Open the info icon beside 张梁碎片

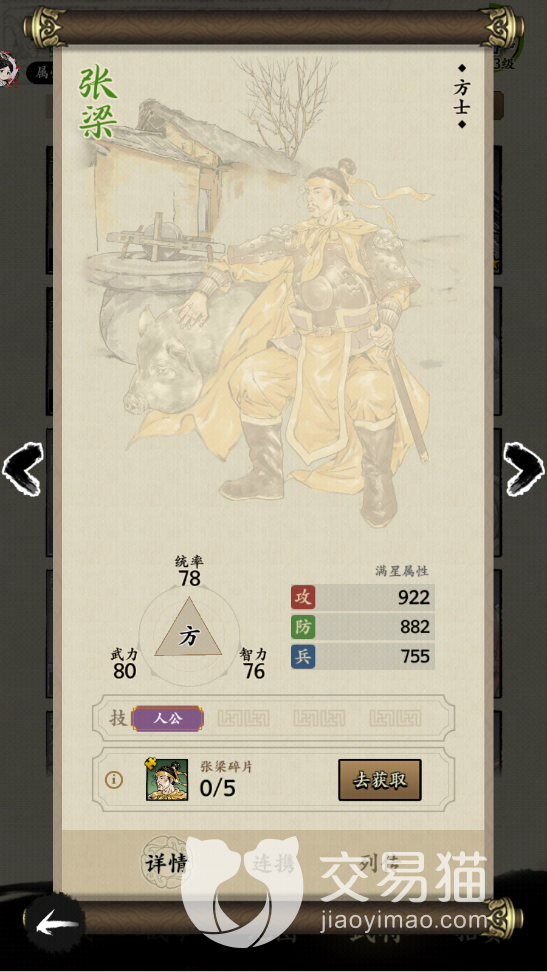(x=113, y=780)
